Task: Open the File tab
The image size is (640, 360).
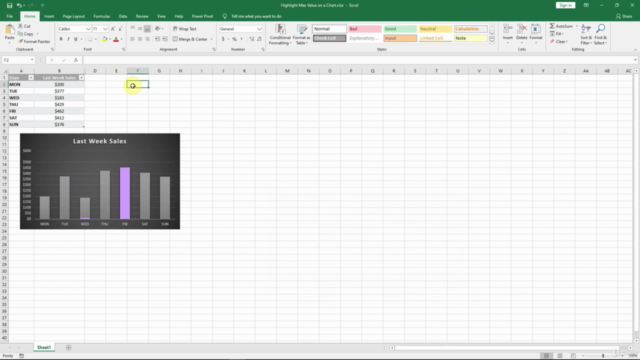Action: pos(10,16)
